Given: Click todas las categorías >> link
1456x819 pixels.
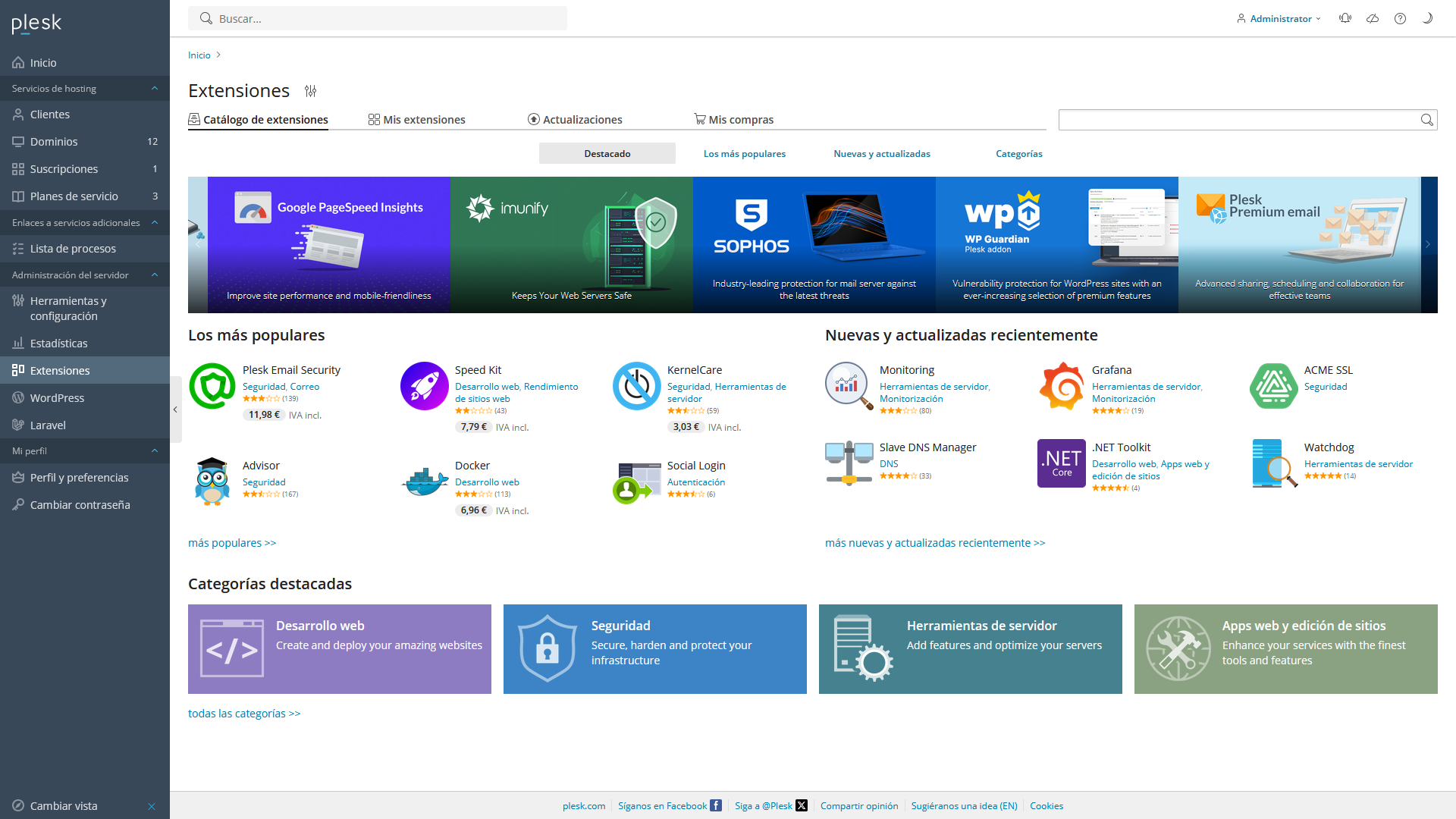Looking at the screenshot, I should coord(244,714).
